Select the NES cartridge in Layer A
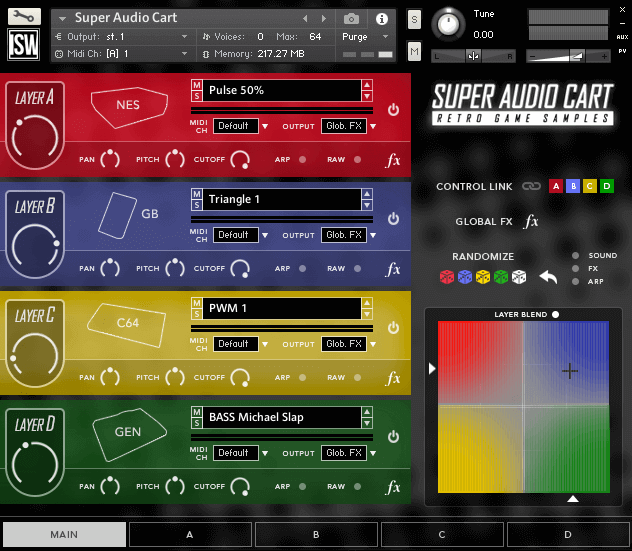632x551 pixels. pos(128,104)
